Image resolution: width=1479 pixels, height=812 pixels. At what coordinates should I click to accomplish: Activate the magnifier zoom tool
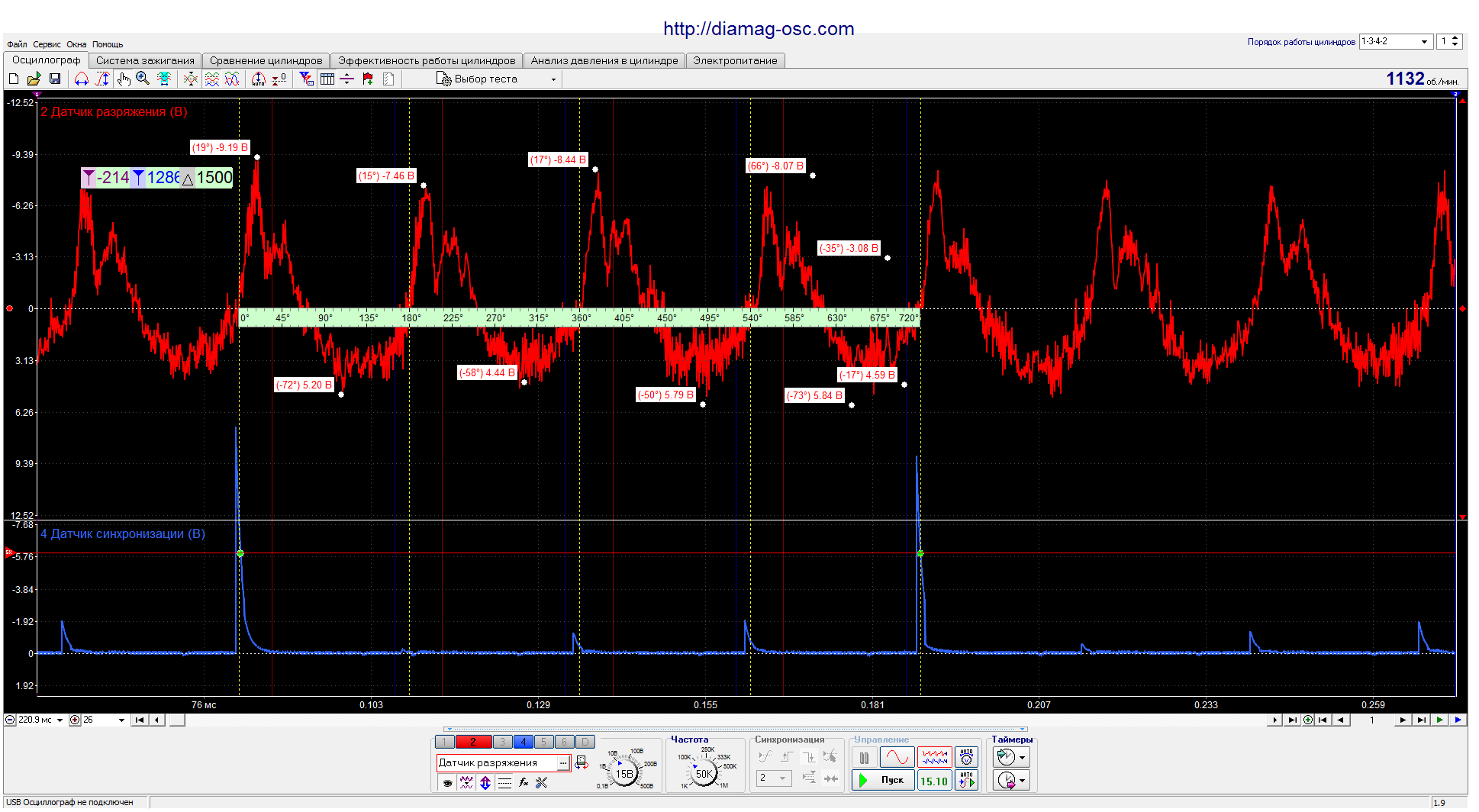click(143, 79)
